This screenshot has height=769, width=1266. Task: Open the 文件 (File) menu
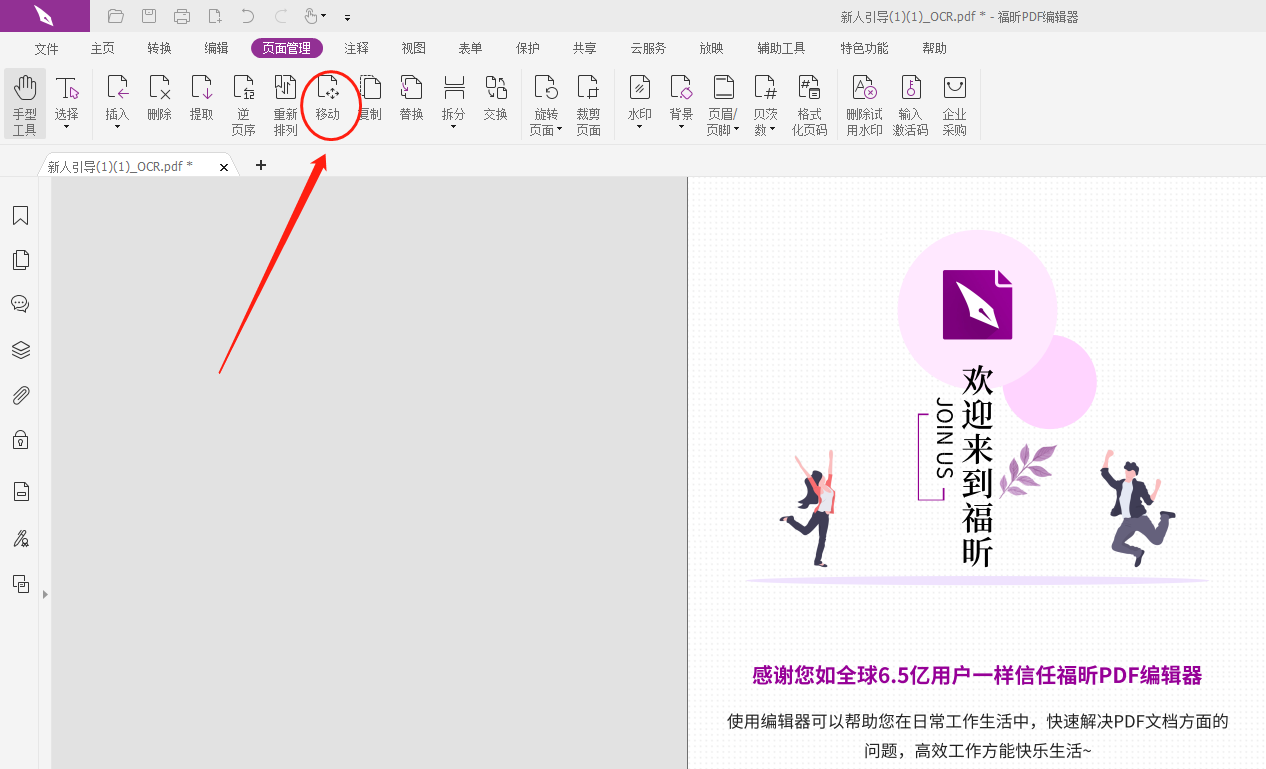(47, 47)
